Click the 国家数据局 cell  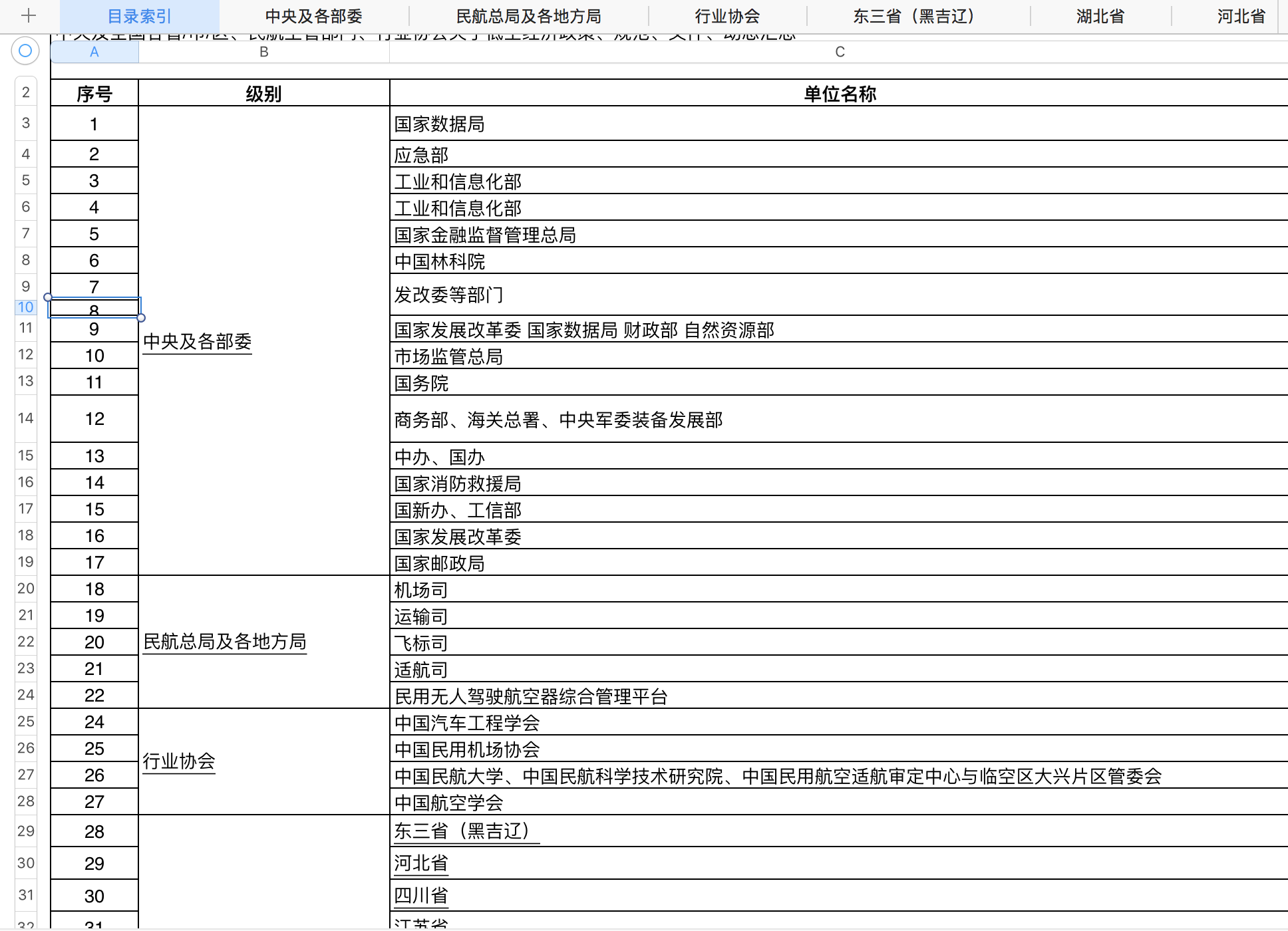(x=439, y=124)
